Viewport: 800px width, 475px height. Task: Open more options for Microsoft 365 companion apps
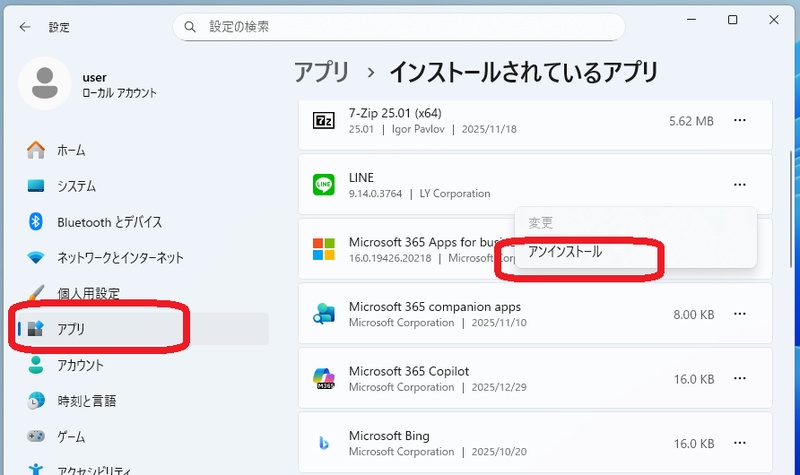[x=740, y=314]
